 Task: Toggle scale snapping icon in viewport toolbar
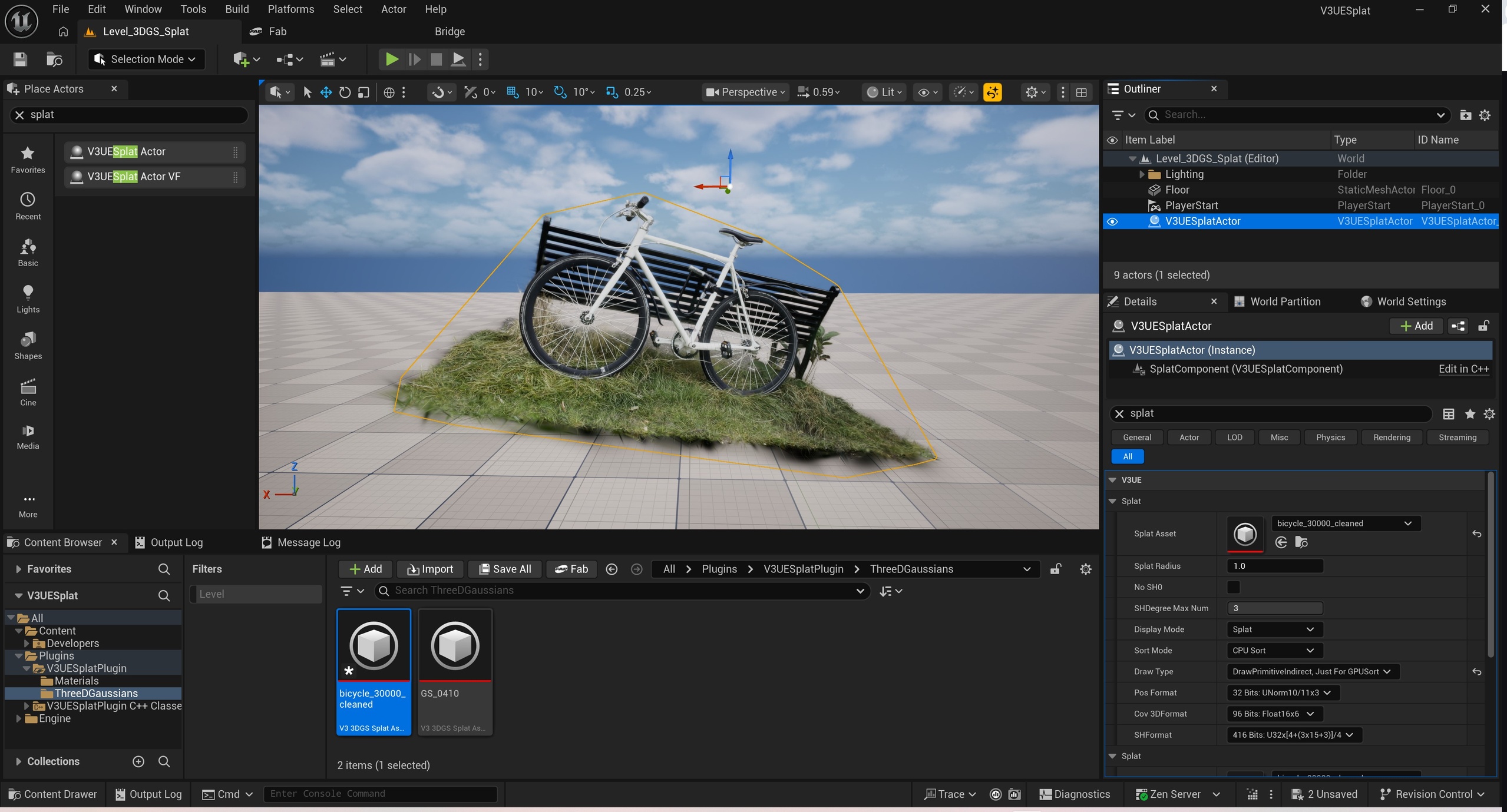point(612,92)
